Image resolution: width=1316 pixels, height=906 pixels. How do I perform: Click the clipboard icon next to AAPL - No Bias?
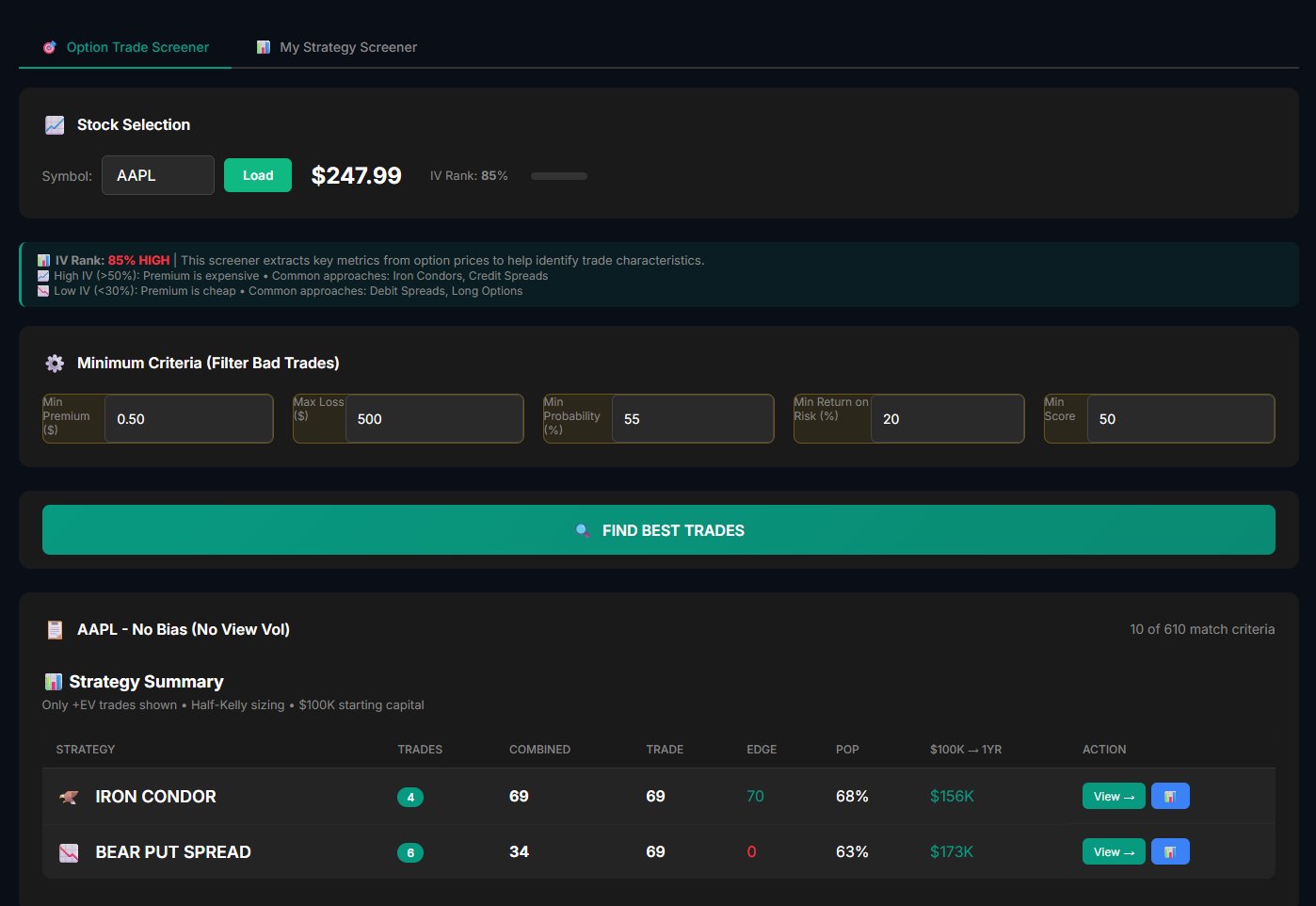(55, 630)
